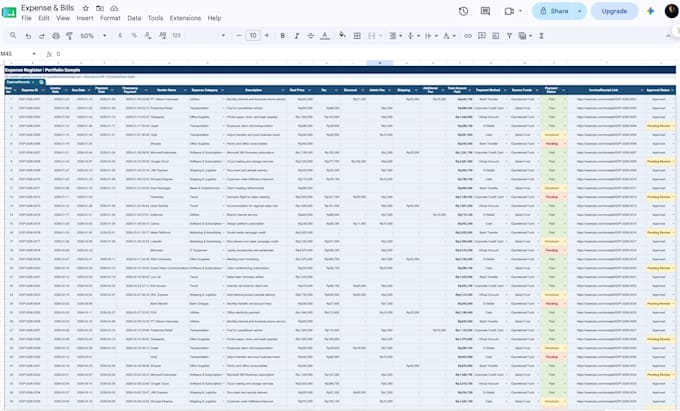The height and width of the screenshot is (411, 680).
Task: Decrease decimal places
Action: pos(148,36)
